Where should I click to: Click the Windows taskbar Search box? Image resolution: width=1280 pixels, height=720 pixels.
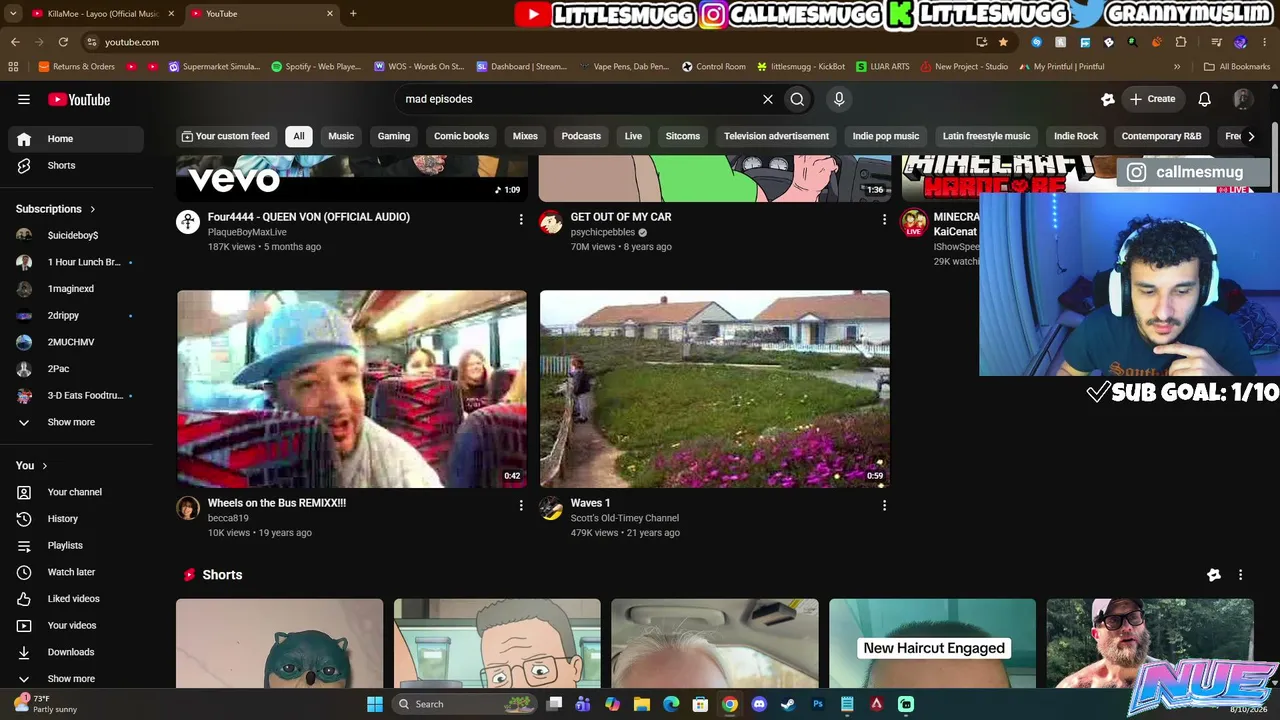pos(465,704)
